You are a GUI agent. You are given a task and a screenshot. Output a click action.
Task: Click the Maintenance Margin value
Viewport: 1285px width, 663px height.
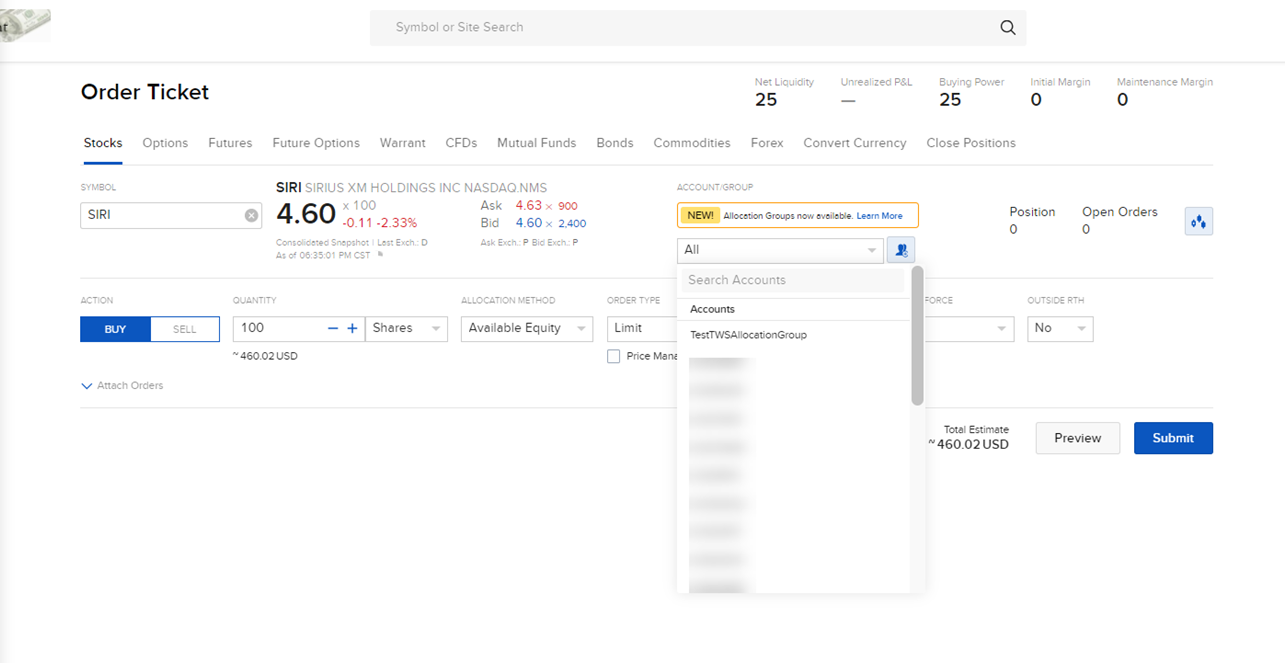coord(1122,100)
